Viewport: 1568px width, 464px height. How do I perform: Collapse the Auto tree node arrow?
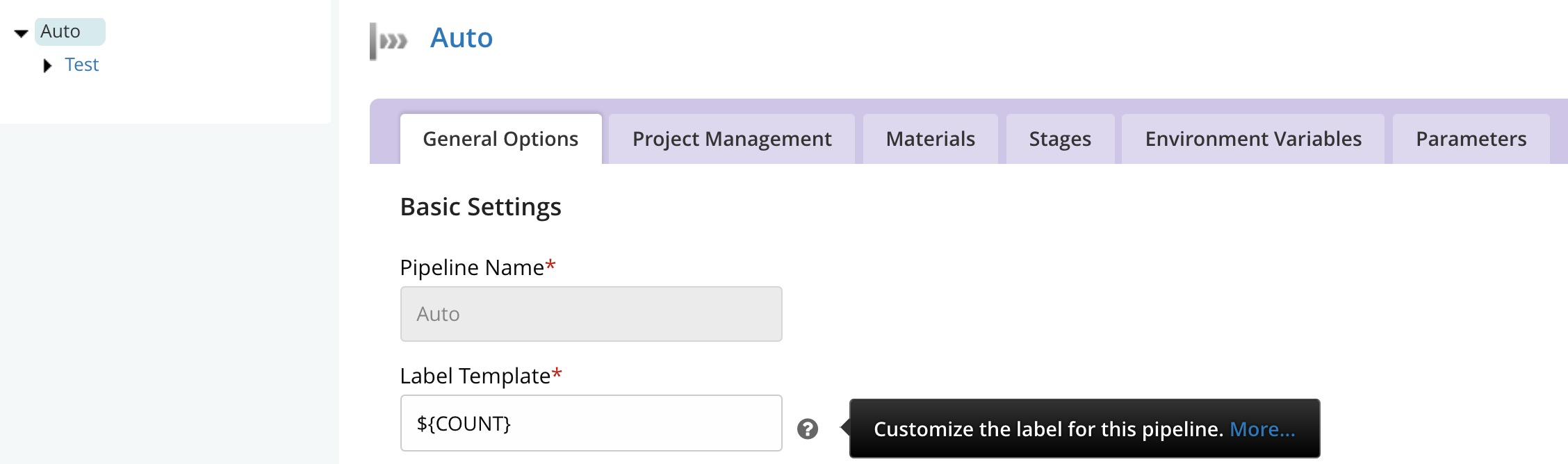22,33
